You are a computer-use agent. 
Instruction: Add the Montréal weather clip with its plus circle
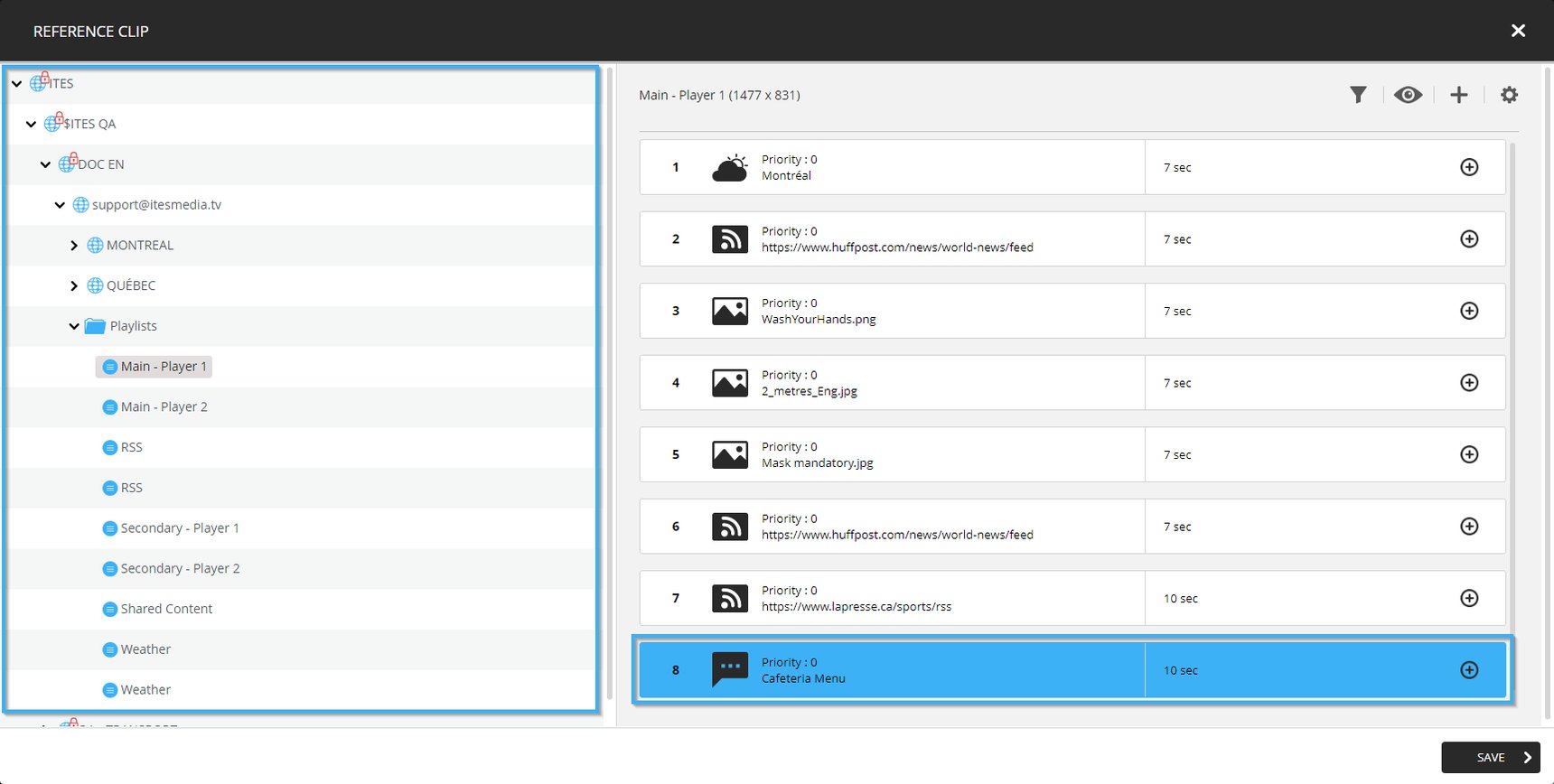click(x=1469, y=167)
